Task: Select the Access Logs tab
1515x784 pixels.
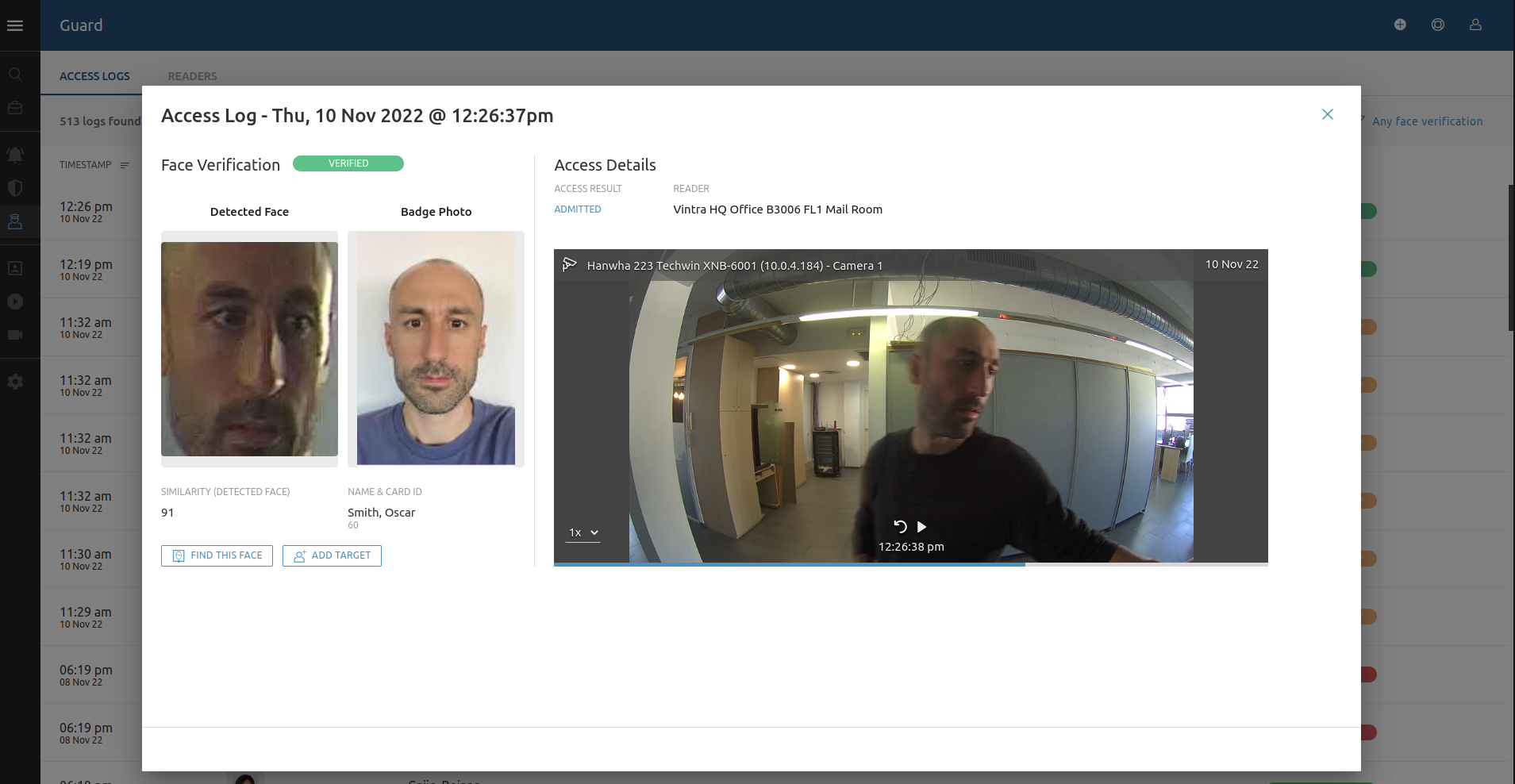Action: pos(94,76)
